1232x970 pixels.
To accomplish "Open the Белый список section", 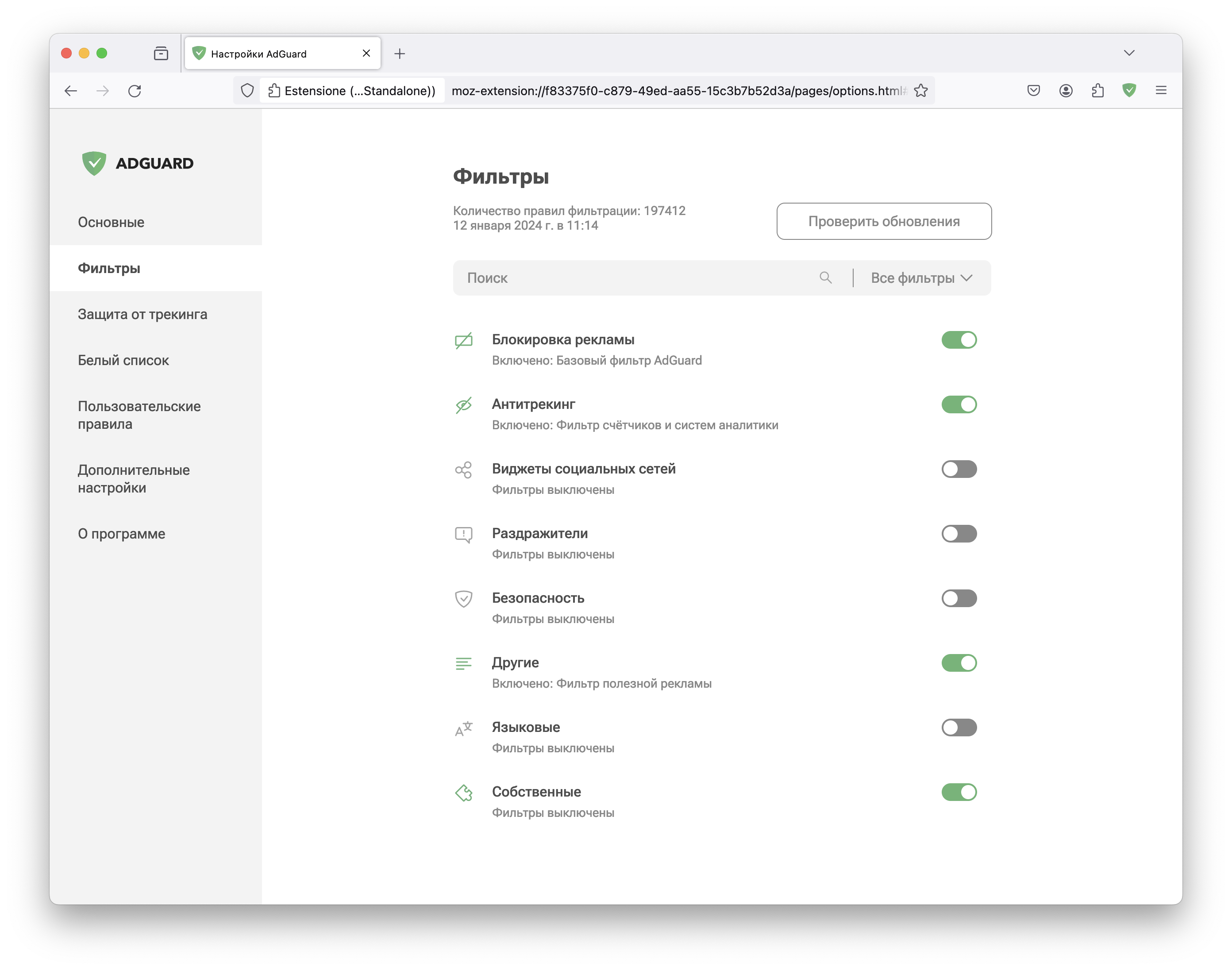I will (123, 360).
